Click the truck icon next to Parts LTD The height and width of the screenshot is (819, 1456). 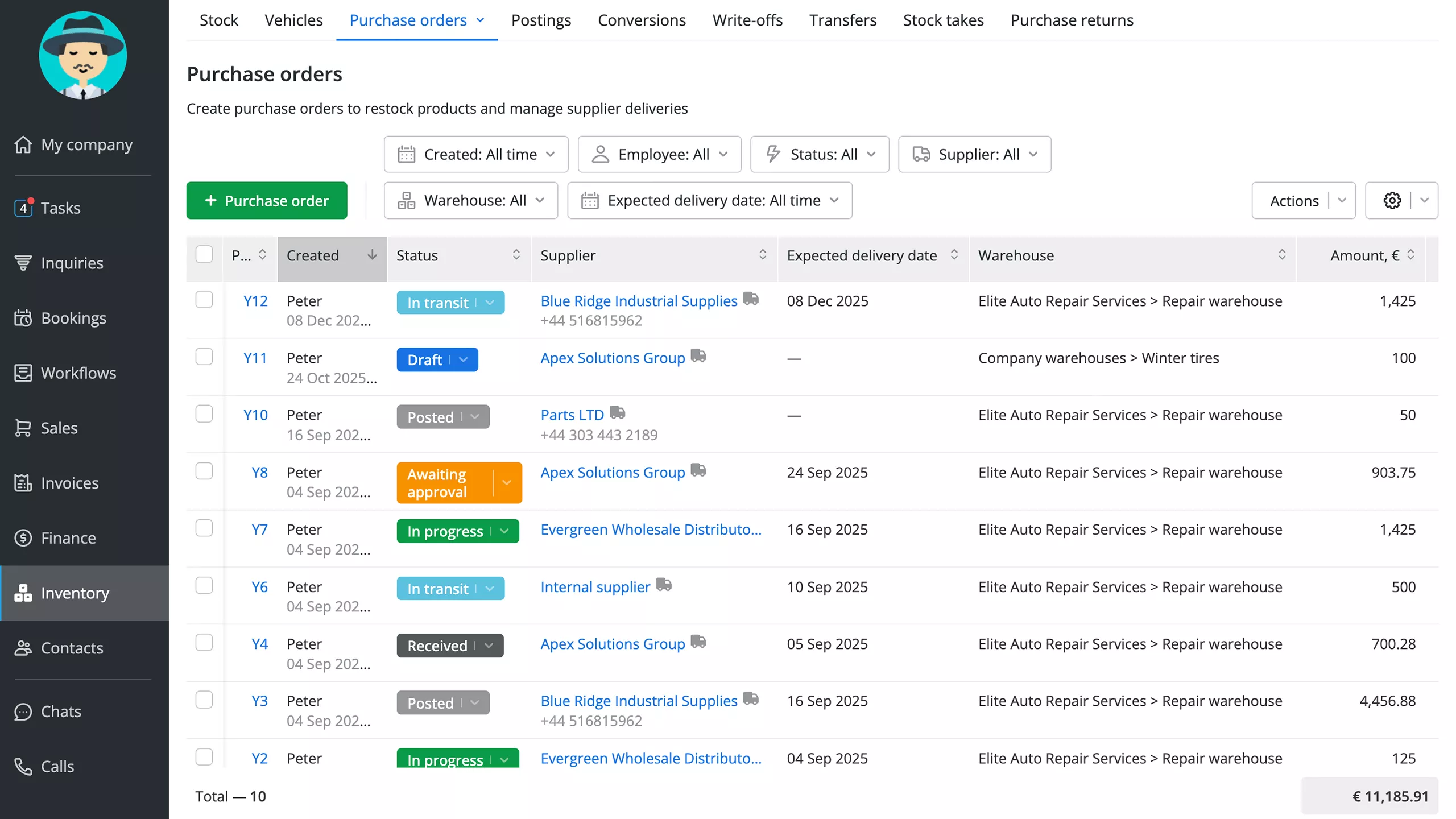618,413
